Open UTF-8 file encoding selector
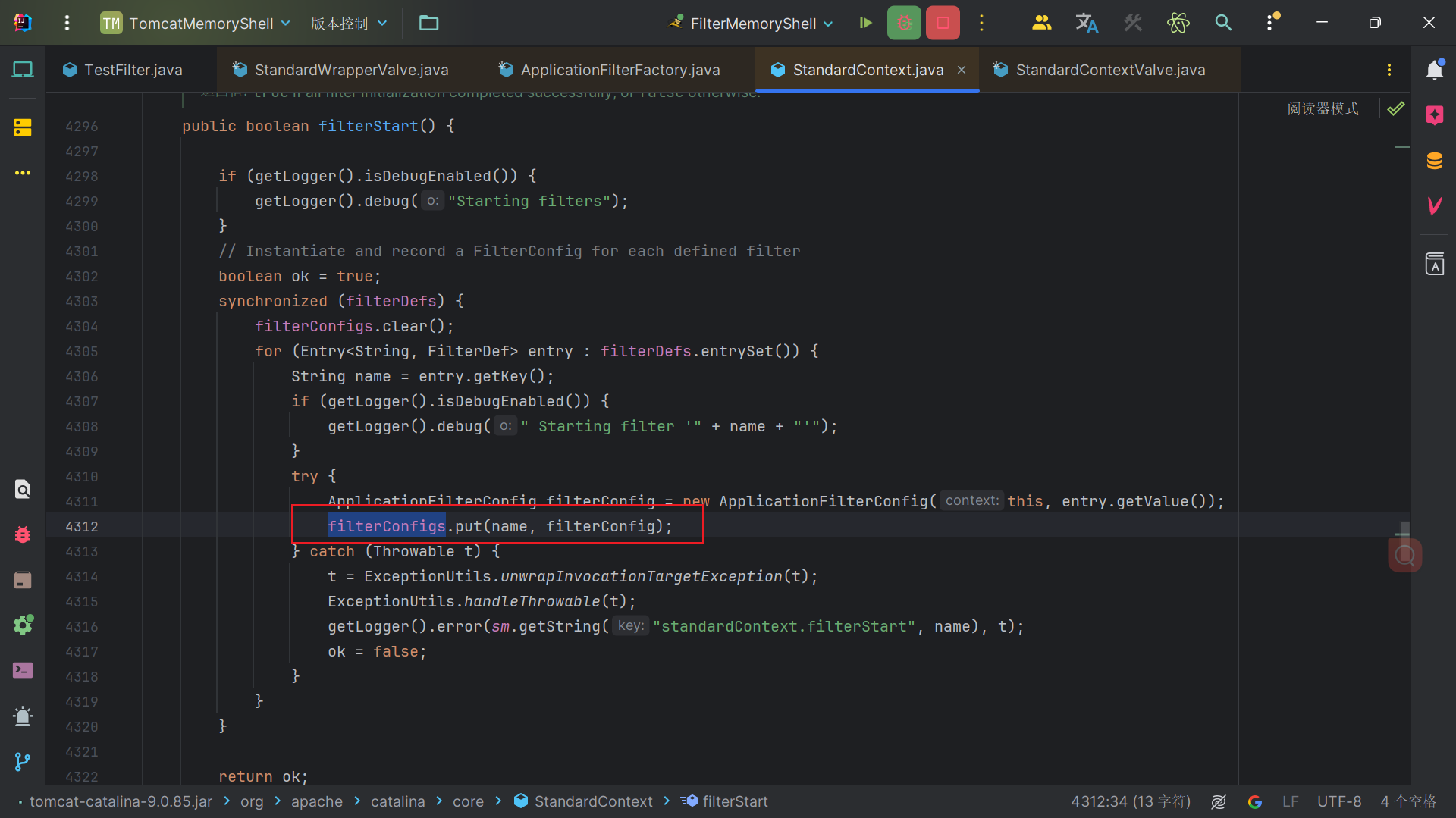Image resolution: width=1456 pixels, height=818 pixels. 1339,801
